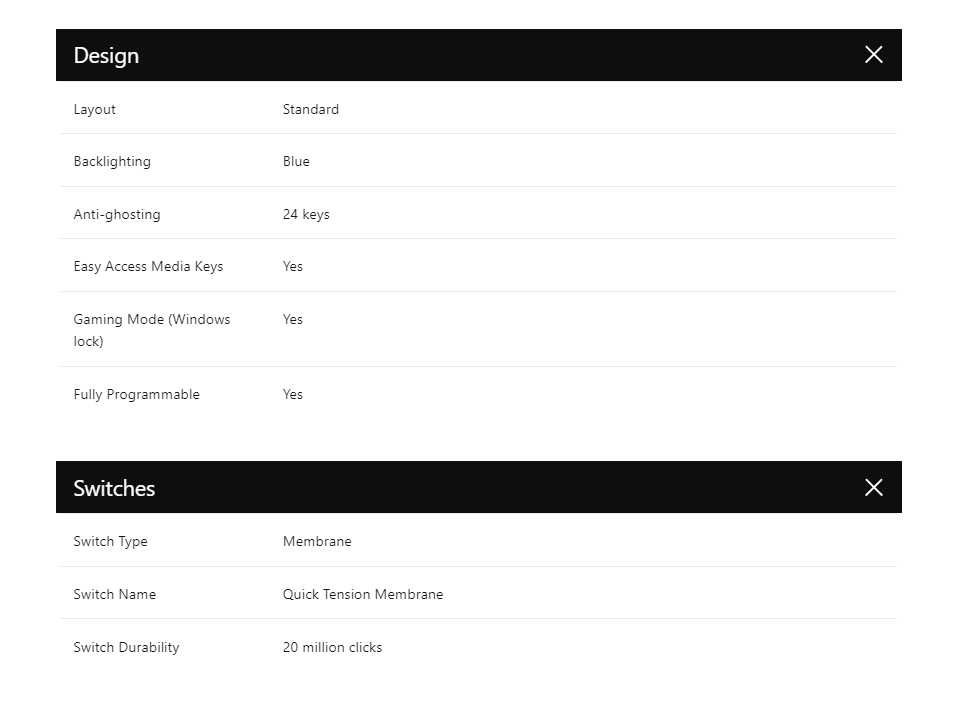The height and width of the screenshot is (720, 960).
Task: Select the 20 million clicks value
Action: pos(332,647)
